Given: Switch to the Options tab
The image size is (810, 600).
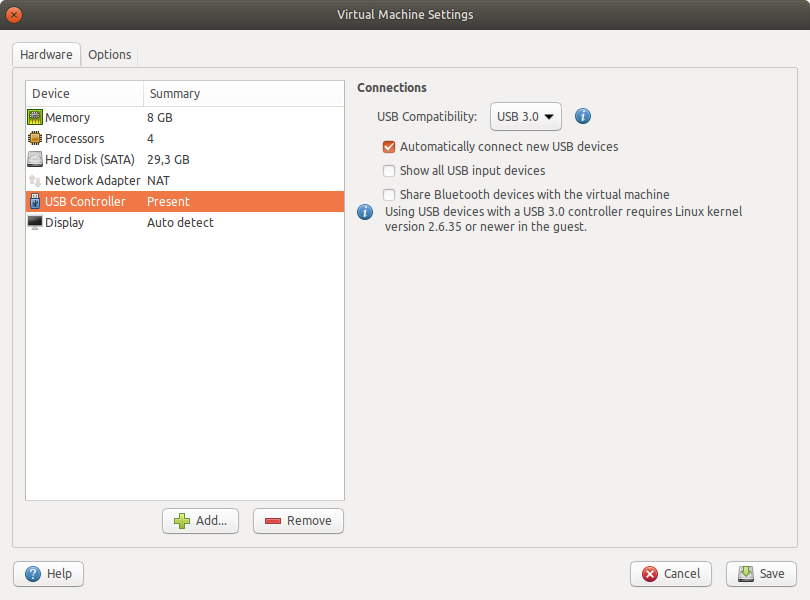Looking at the screenshot, I should click(109, 55).
